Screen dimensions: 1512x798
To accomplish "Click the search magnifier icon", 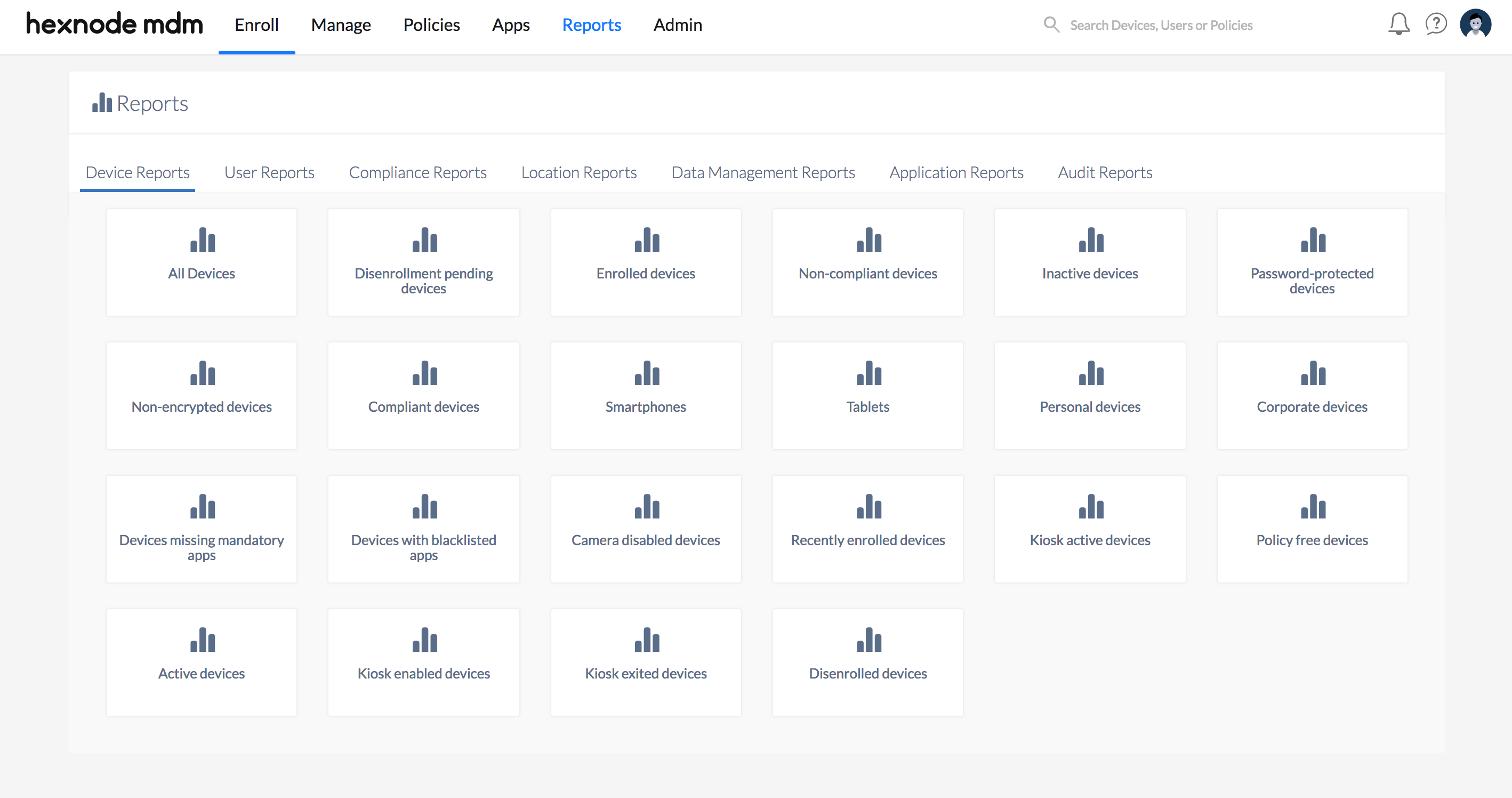I will tap(1051, 25).
